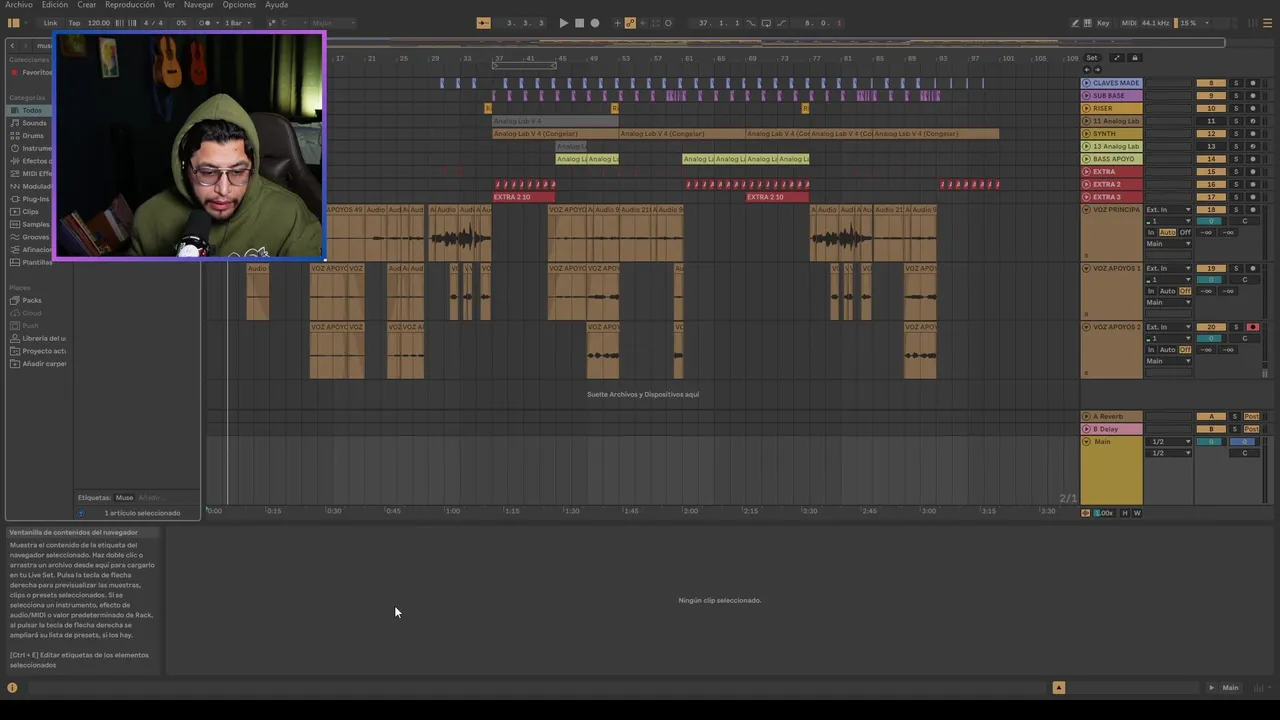Set VOZ PRINCIPAL monitor to In
This screenshot has height=720, width=1280.
click(x=1151, y=232)
